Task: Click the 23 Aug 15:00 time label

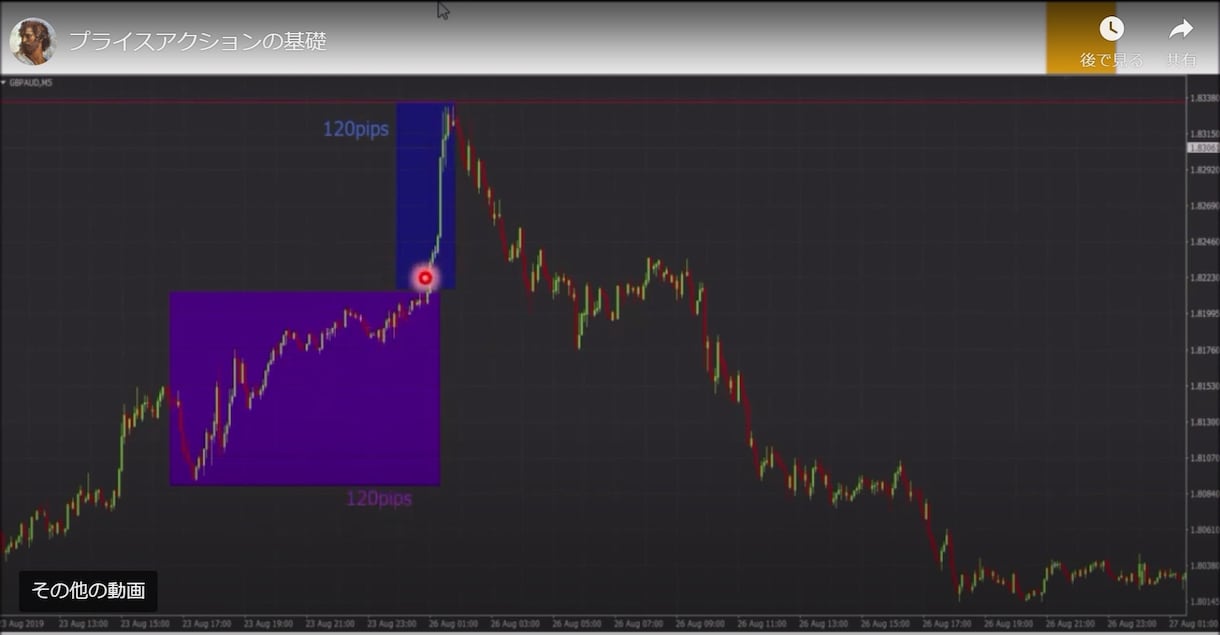Action: 145,623
